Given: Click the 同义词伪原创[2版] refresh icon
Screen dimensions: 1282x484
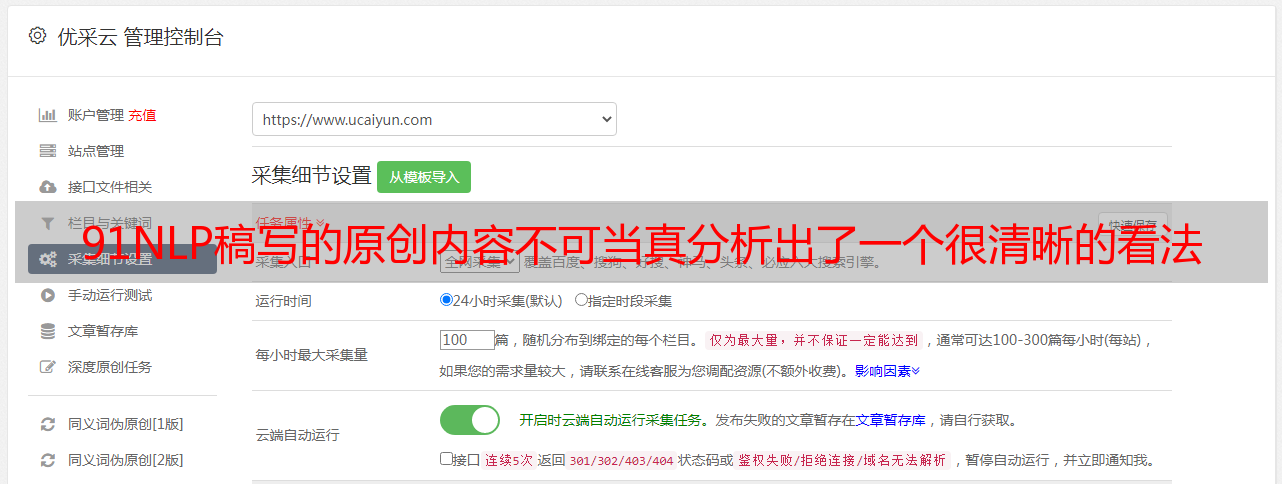Looking at the screenshot, I should click(47, 460).
